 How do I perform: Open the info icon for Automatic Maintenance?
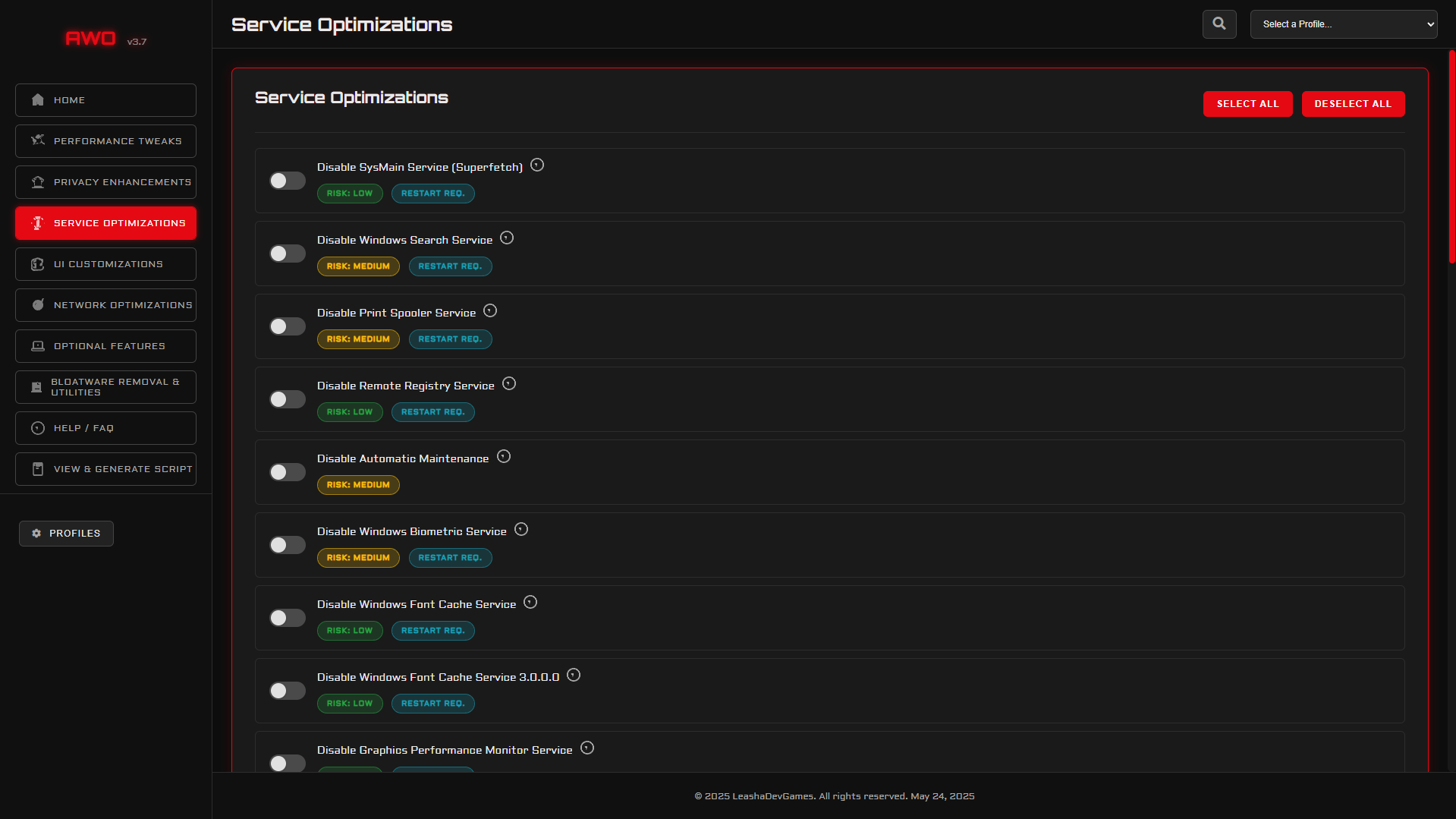click(x=504, y=457)
